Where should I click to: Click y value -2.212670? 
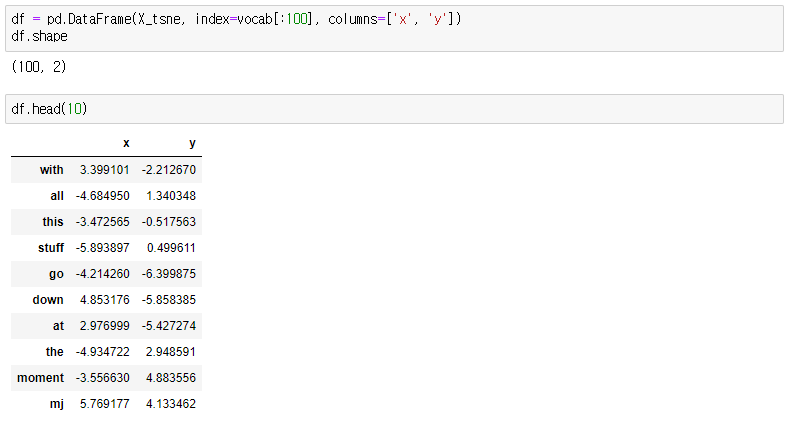[169, 170]
